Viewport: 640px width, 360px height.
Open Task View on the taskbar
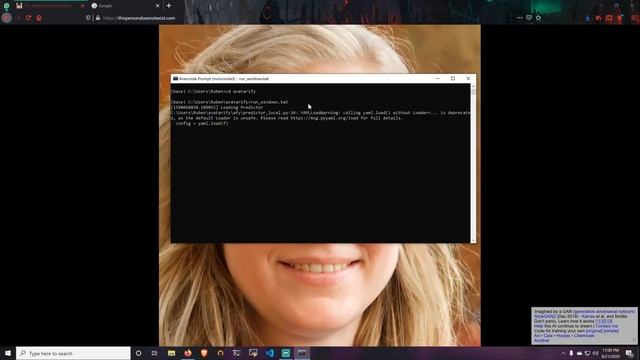pos(154,353)
